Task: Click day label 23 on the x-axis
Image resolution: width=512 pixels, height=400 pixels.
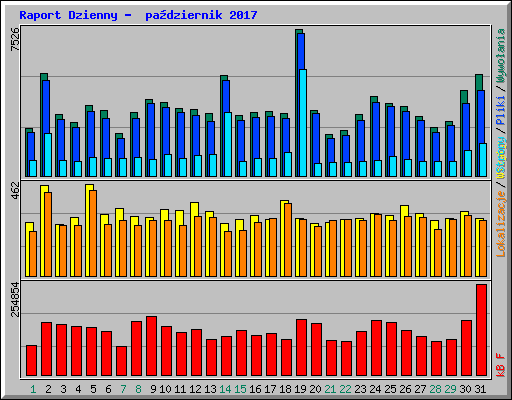Action: [x=360, y=389]
